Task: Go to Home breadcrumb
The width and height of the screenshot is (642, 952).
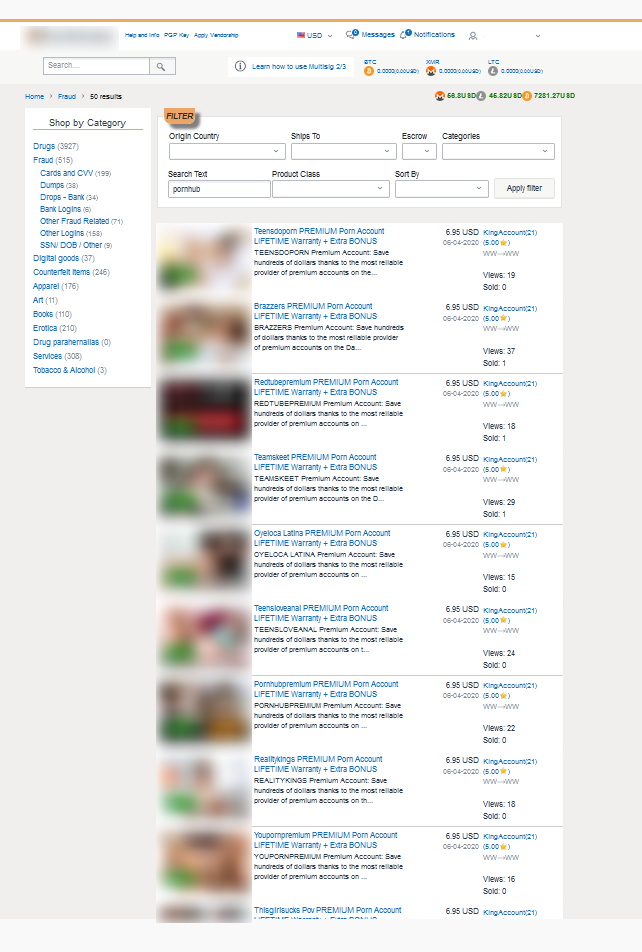Action: (x=35, y=97)
